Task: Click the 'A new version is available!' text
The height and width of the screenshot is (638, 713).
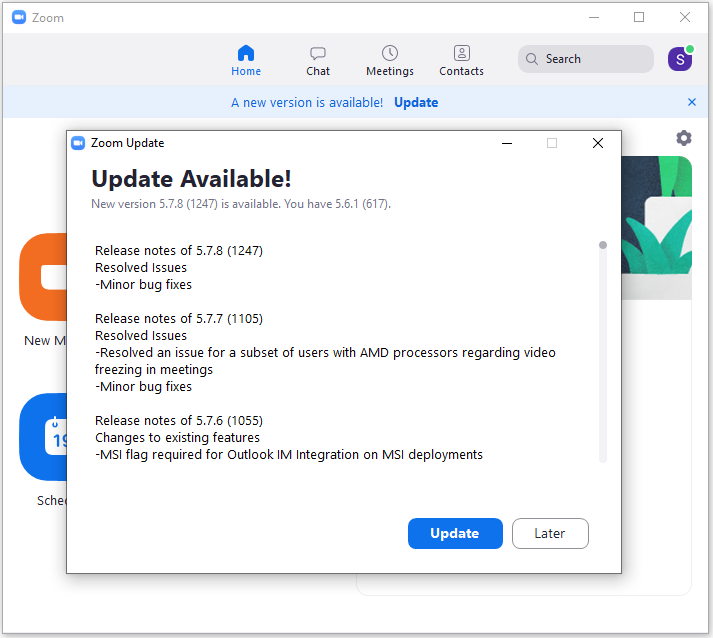Action: (x=307, y=103)
